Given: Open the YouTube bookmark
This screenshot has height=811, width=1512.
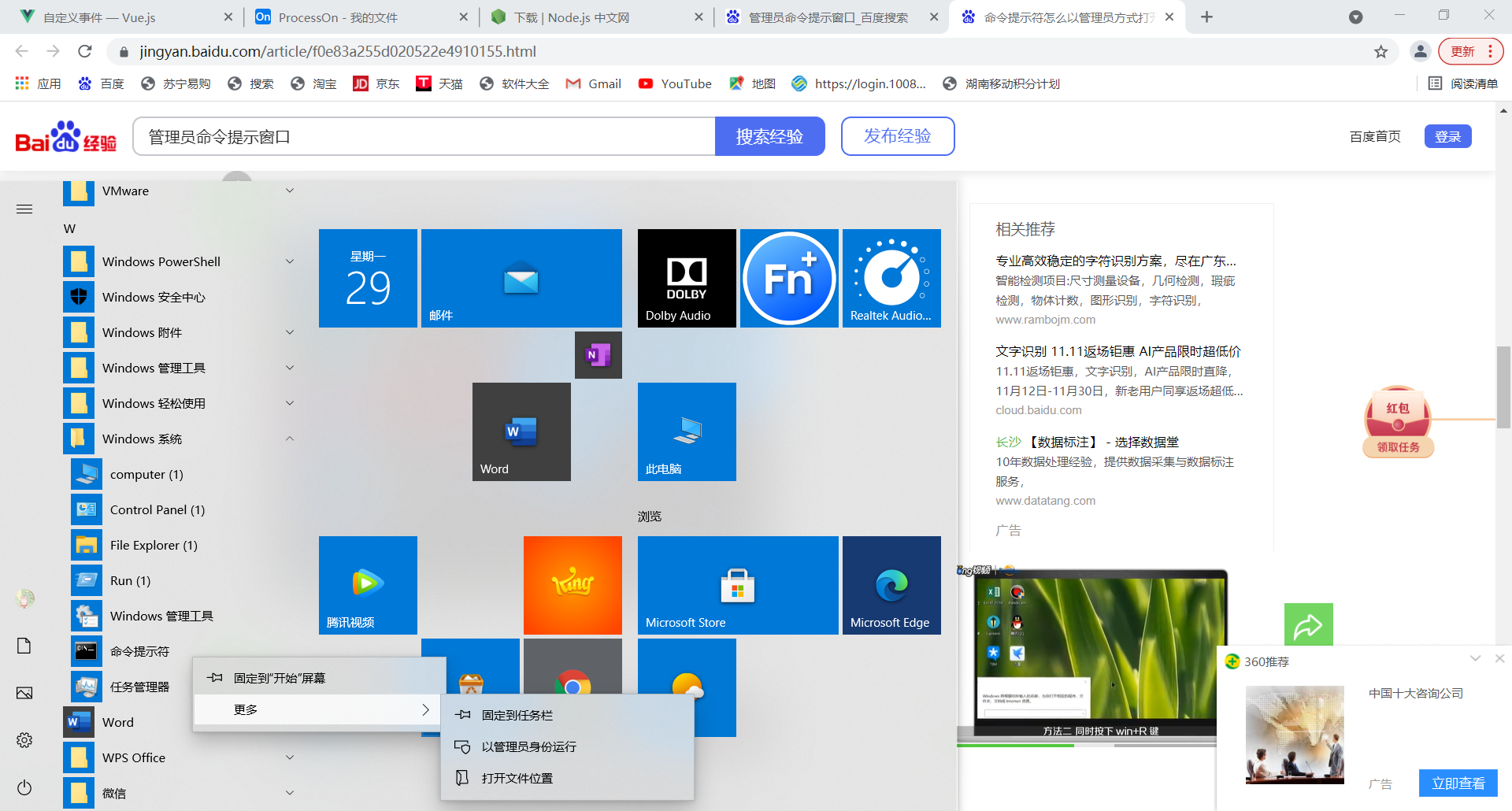Looking at the screenshot, I should (x=675, y=83).
